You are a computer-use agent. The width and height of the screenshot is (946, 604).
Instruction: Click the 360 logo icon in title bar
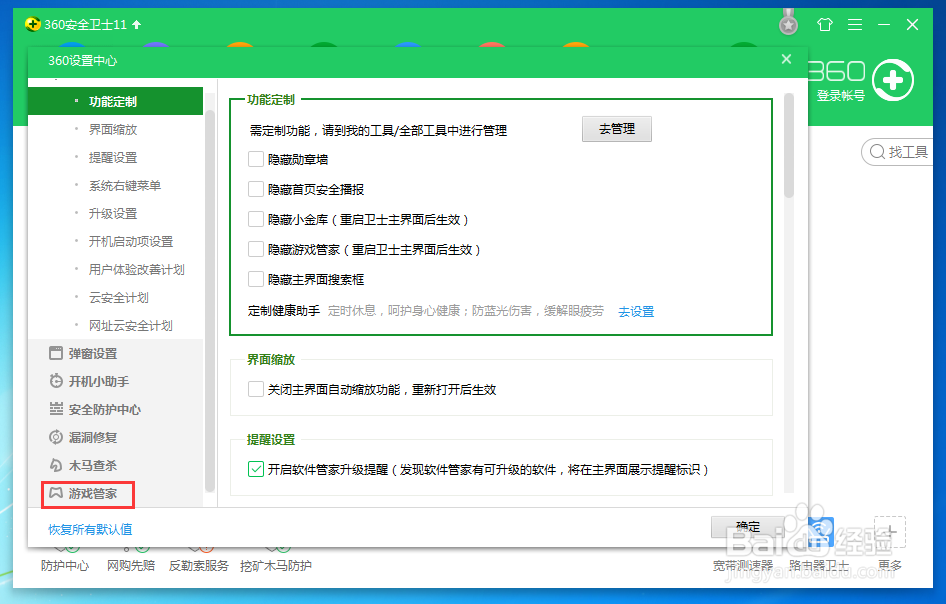[33, 24]
